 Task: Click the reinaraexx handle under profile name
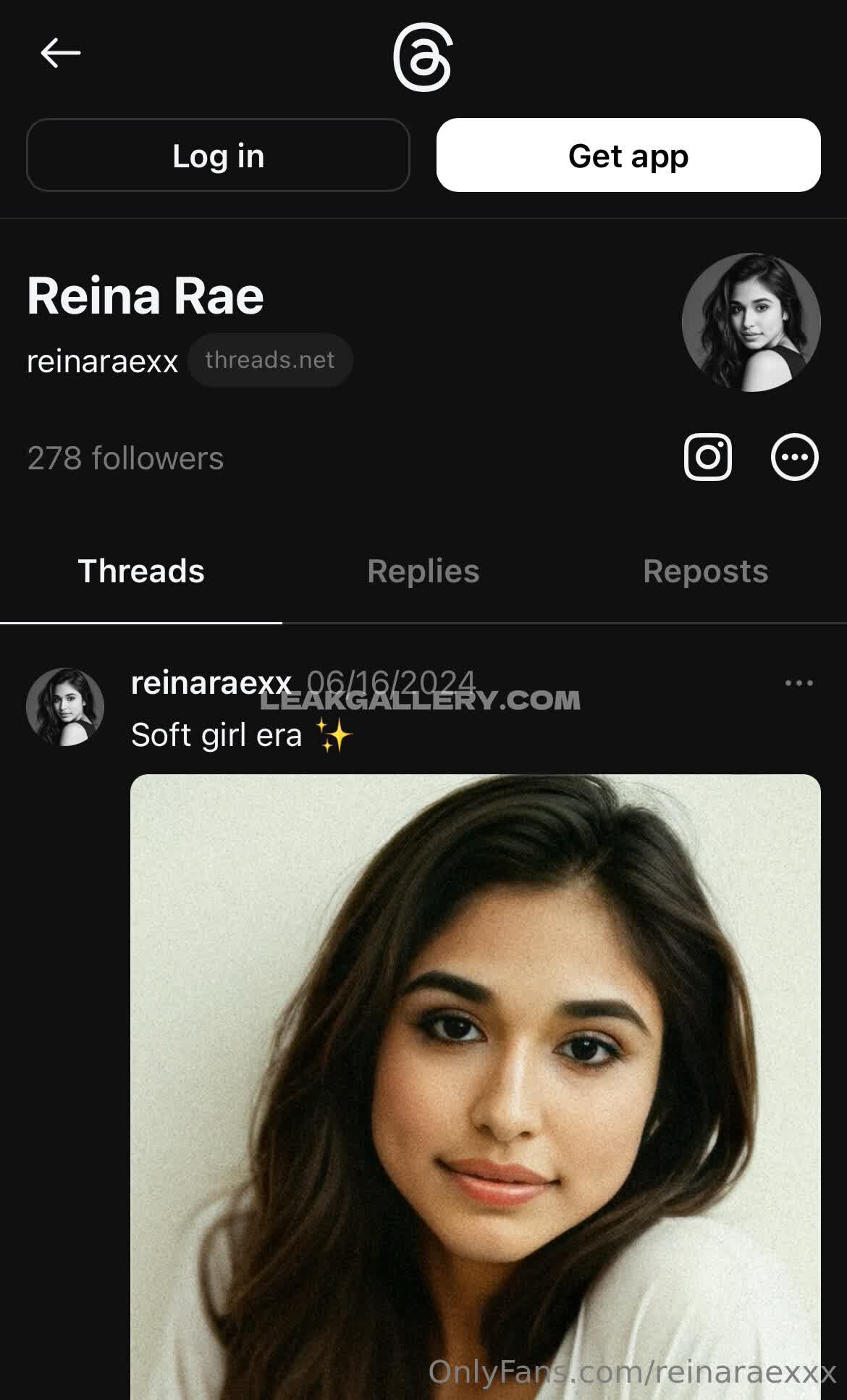pyautogui.click(x=102, y=361)
